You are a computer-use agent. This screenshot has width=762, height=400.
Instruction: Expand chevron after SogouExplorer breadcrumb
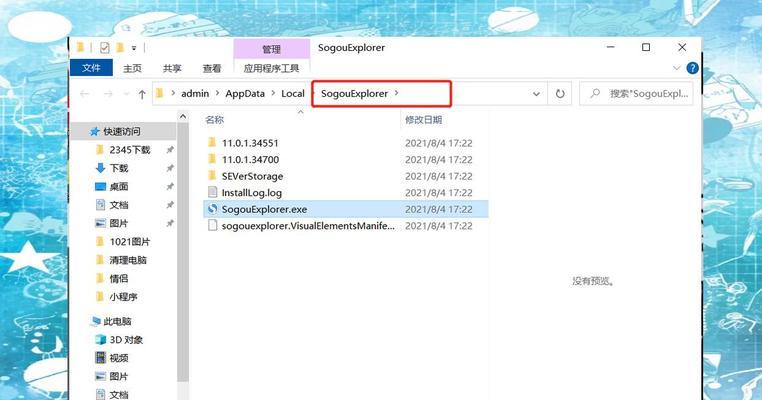coord(397,93)
